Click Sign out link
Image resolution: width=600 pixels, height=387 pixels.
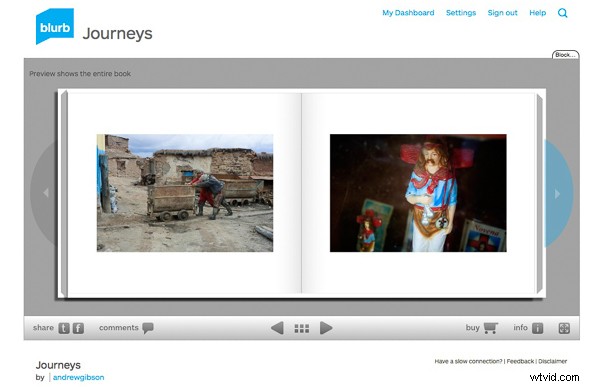pos(502,13)
